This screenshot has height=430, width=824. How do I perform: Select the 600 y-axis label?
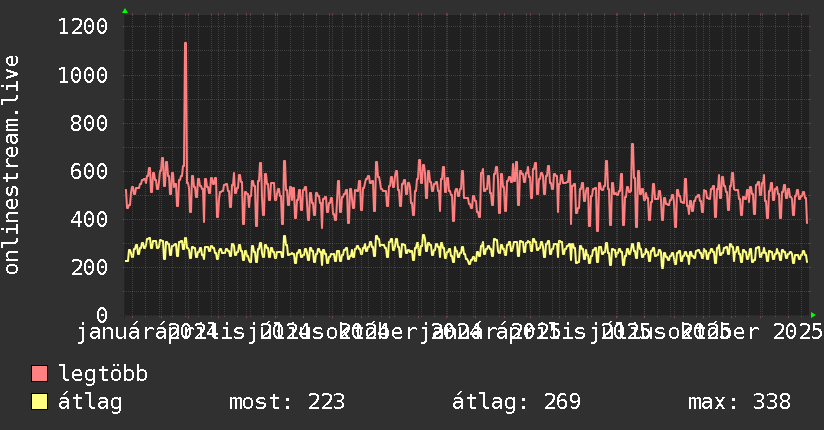89,171
